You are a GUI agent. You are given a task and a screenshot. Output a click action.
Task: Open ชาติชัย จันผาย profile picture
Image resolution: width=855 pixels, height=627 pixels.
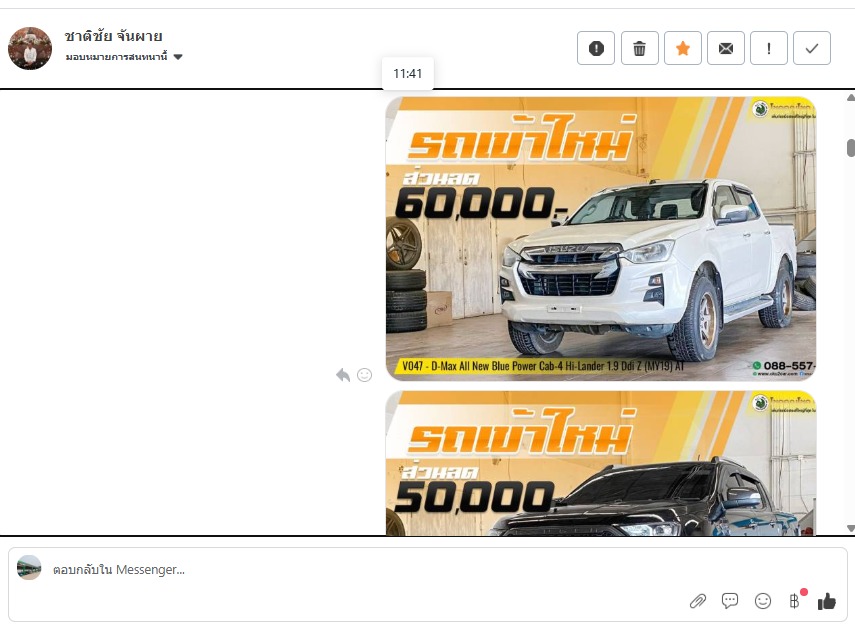(x=30, y=49)
